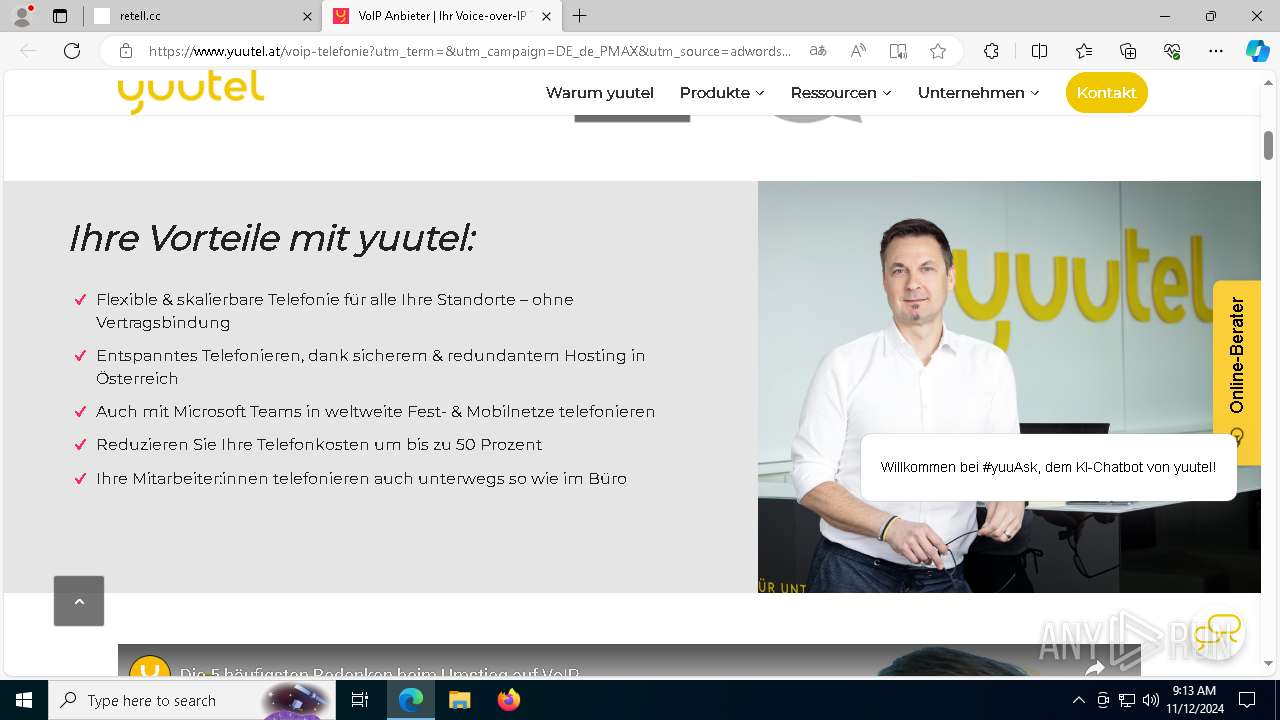The height and width of the screenshot is (720, 1280).
Task: Open the Copilot sidebar icon
Action: pyautogui.click(x=1257, y=51)
